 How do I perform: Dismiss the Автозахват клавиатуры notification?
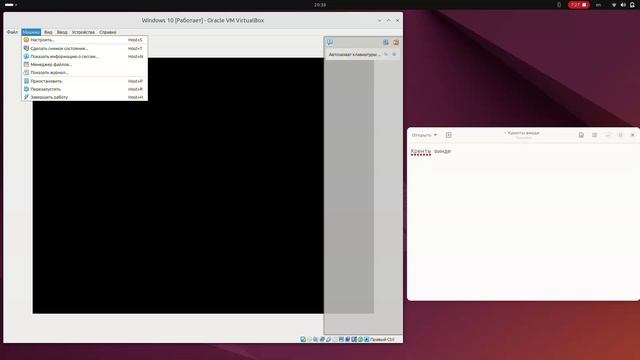[x=394, y=54]
